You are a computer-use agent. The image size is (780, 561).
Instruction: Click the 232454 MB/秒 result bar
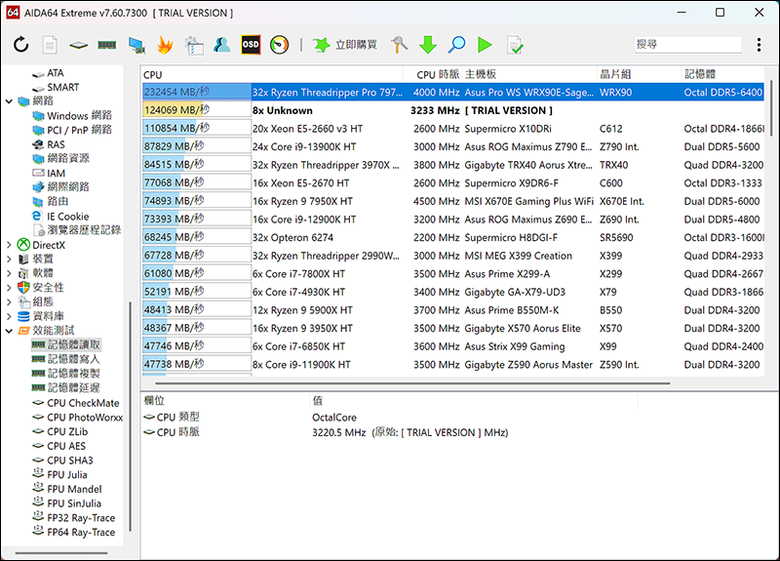[x=196, y=92]
